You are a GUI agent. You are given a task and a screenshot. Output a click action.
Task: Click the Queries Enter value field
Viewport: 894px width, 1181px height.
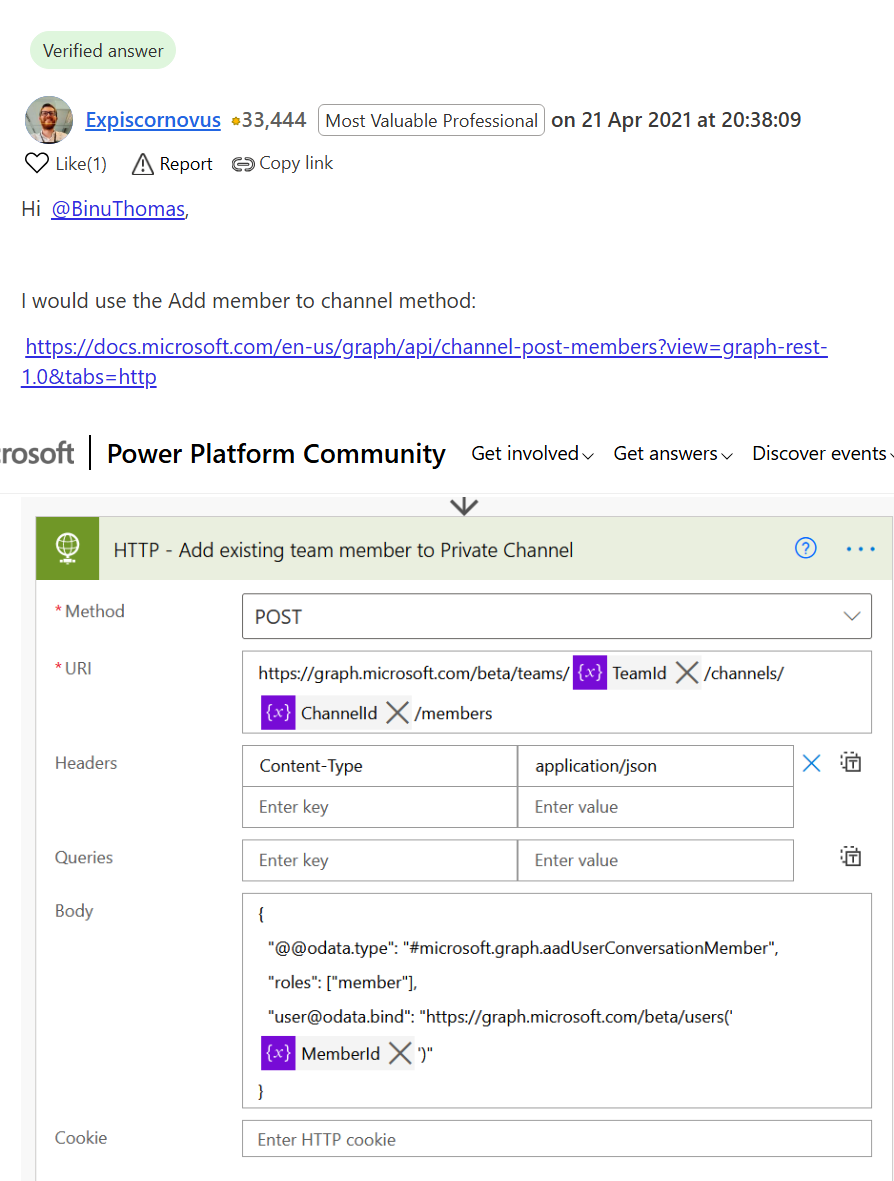[655, 860]
